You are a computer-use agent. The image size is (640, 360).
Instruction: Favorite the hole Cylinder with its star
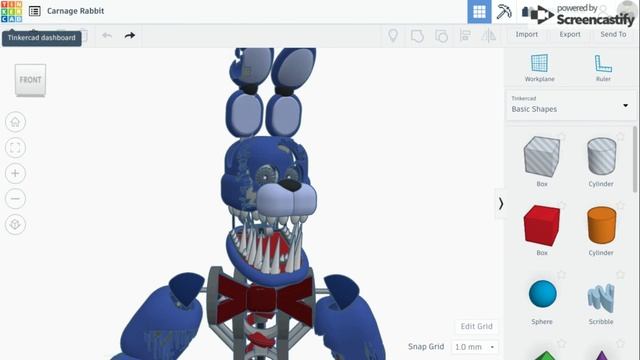tap(620, 137)
